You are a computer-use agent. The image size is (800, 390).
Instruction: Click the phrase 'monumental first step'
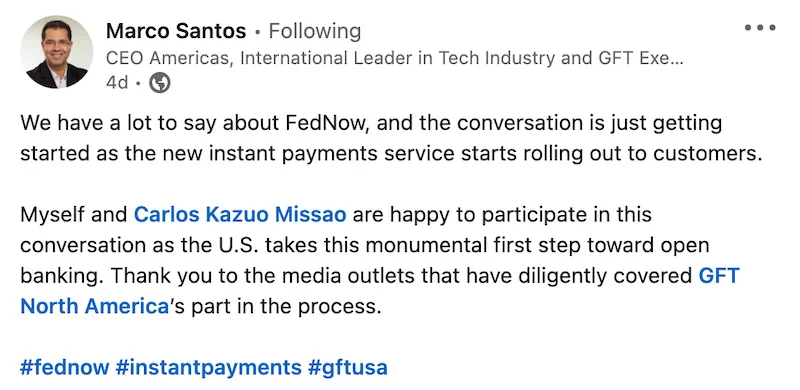[473, 245]
